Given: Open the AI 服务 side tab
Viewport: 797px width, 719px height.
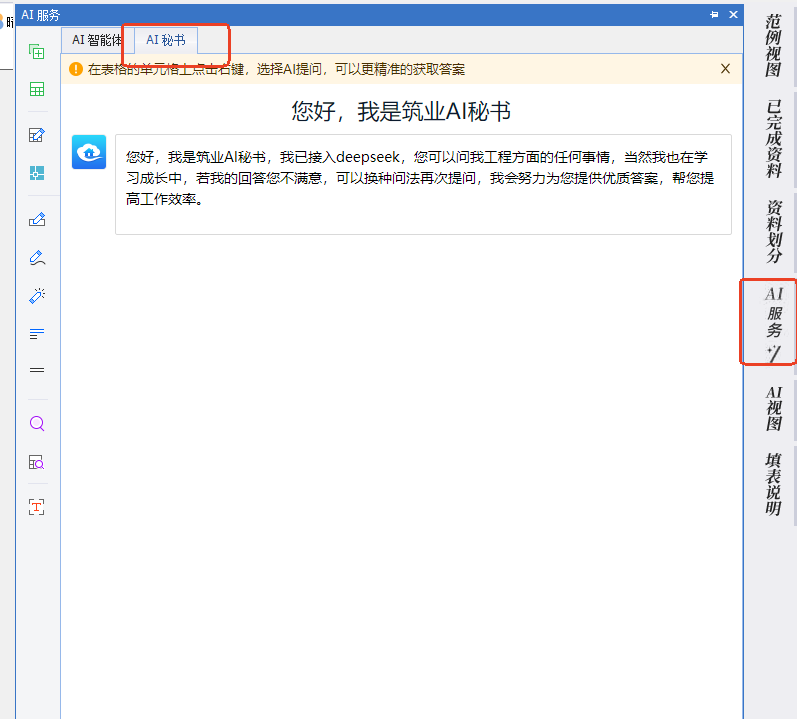Looking at the screenshot, I should point(773,324).
